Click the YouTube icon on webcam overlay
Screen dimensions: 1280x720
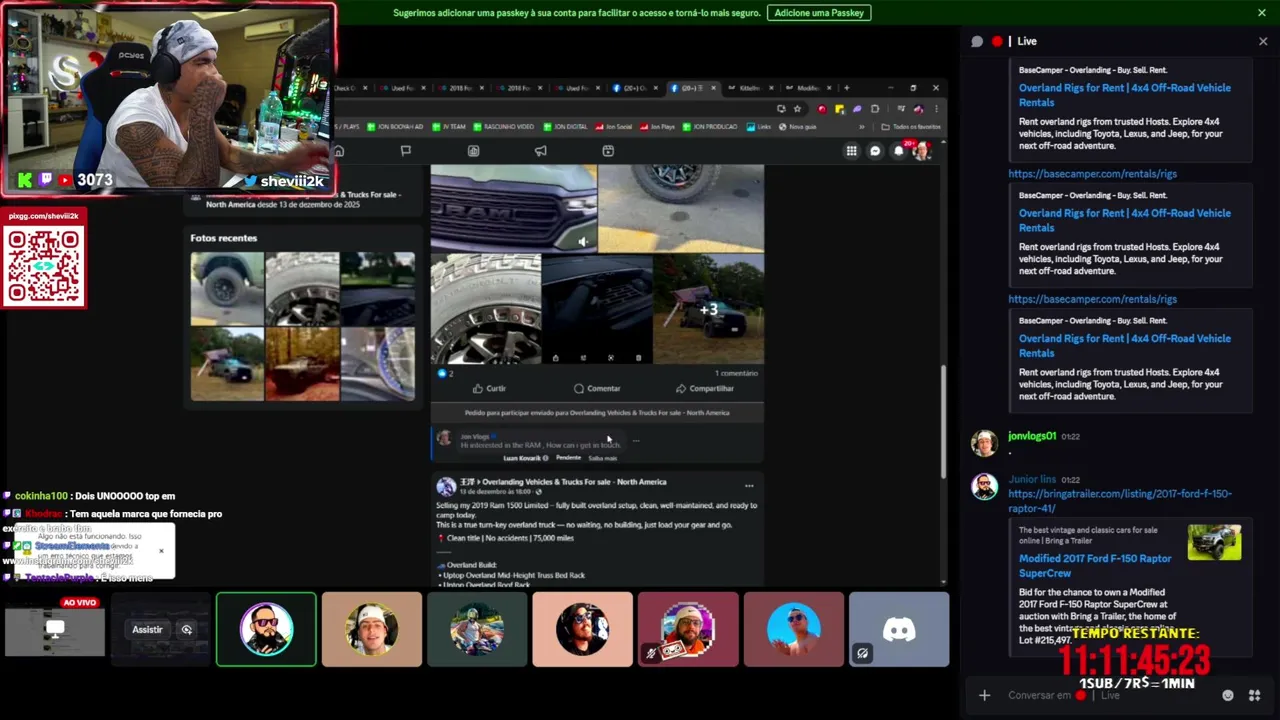tap(65, 181)
